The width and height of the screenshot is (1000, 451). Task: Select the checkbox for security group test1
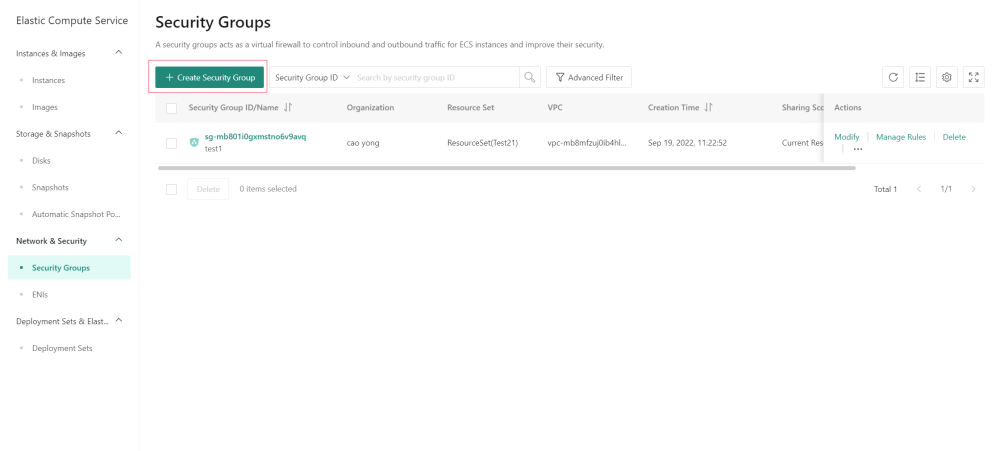172,144
